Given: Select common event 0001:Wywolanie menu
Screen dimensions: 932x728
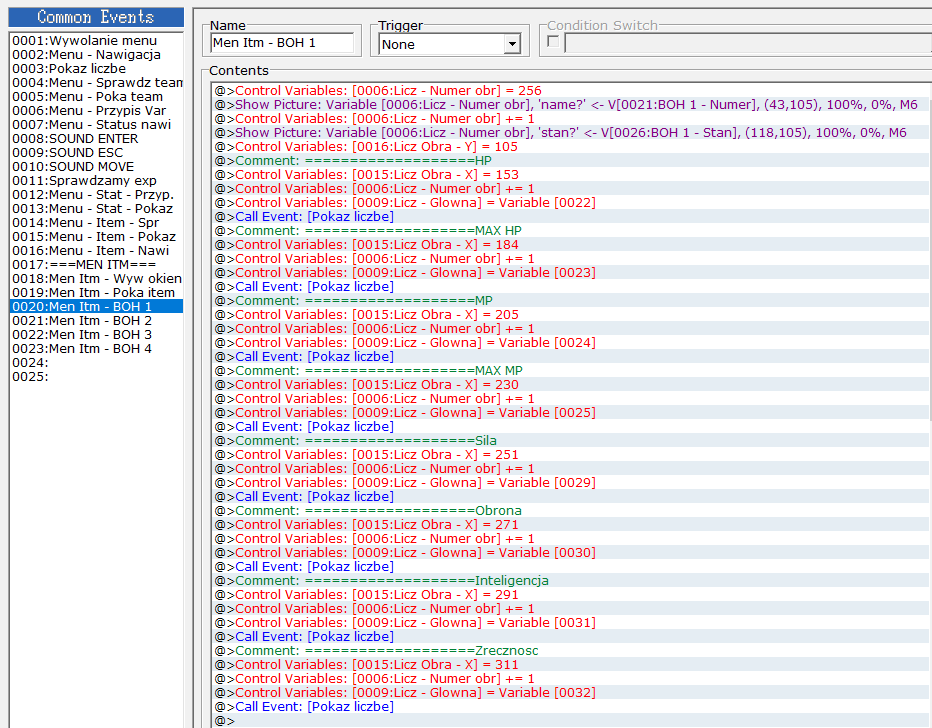Looking at the screenshot, I should coord(97,40).
